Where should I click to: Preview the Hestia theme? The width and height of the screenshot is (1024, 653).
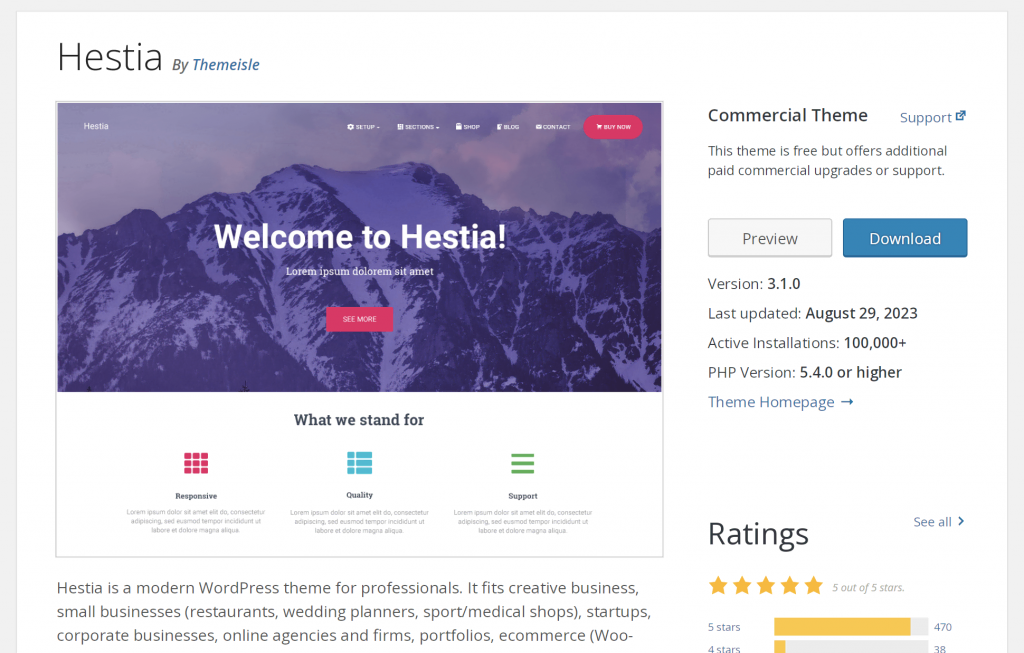point(769,238)
